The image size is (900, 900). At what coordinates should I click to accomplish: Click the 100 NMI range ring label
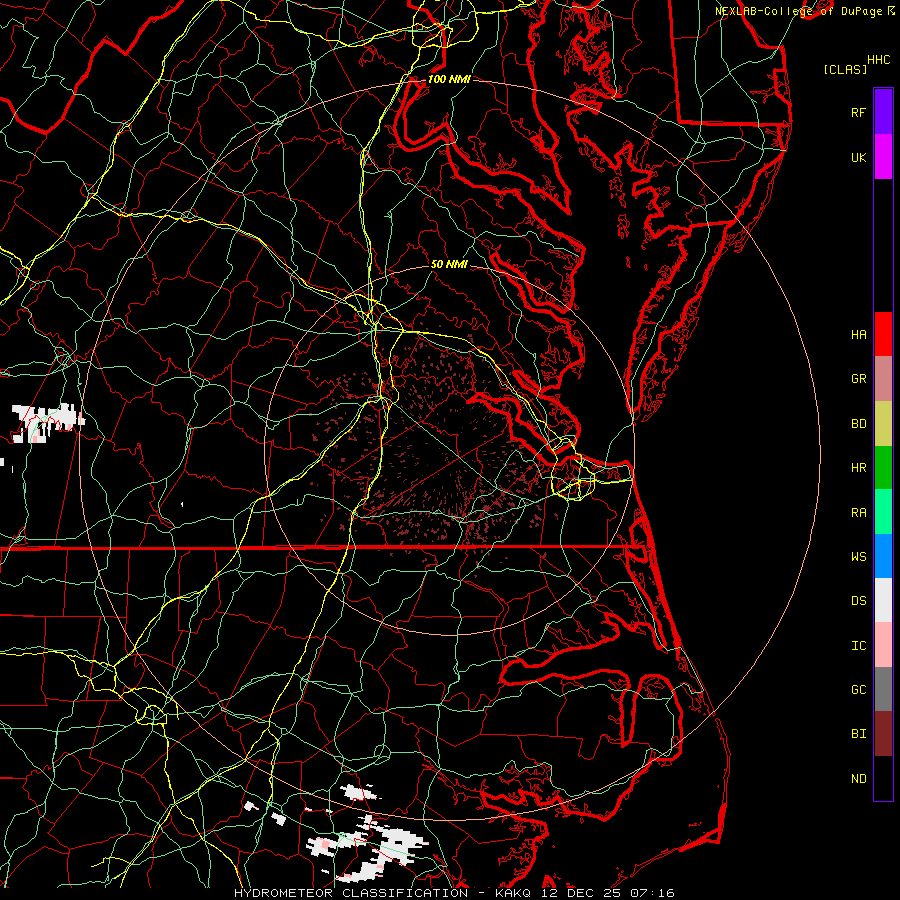click(449, 79)
